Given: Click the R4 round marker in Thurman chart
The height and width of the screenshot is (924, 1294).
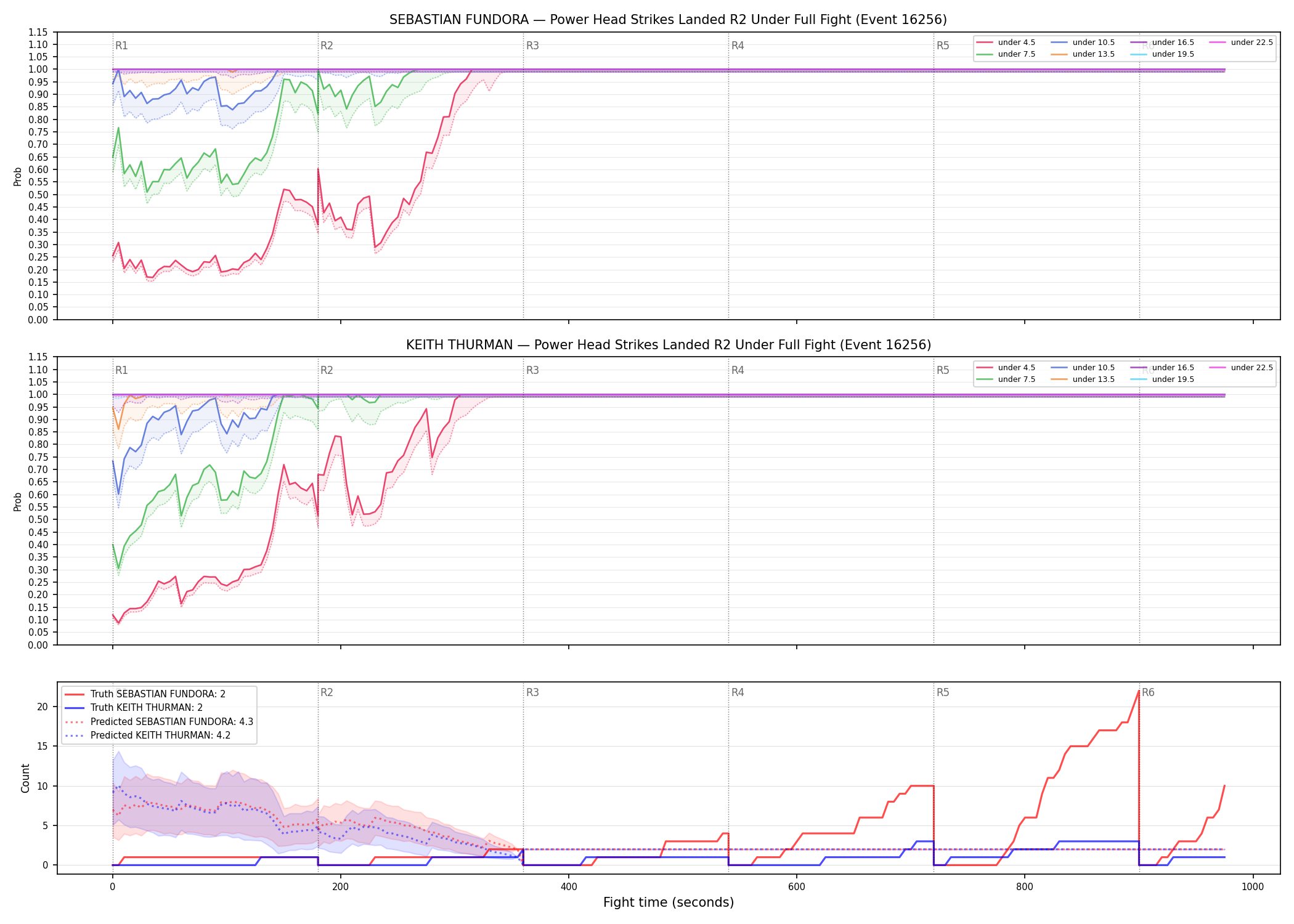Looking at the screenshot, I should 738,370.
